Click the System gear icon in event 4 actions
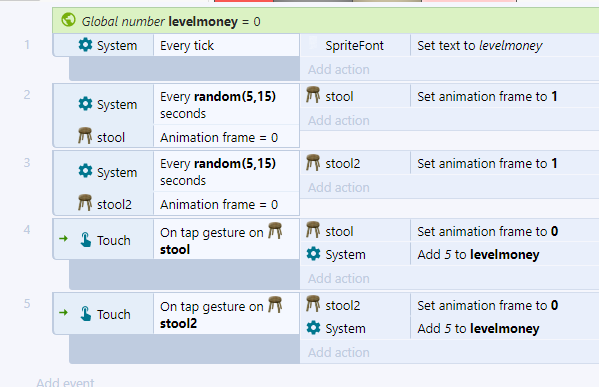Screen dimensions: 599x387 point(313,254)
